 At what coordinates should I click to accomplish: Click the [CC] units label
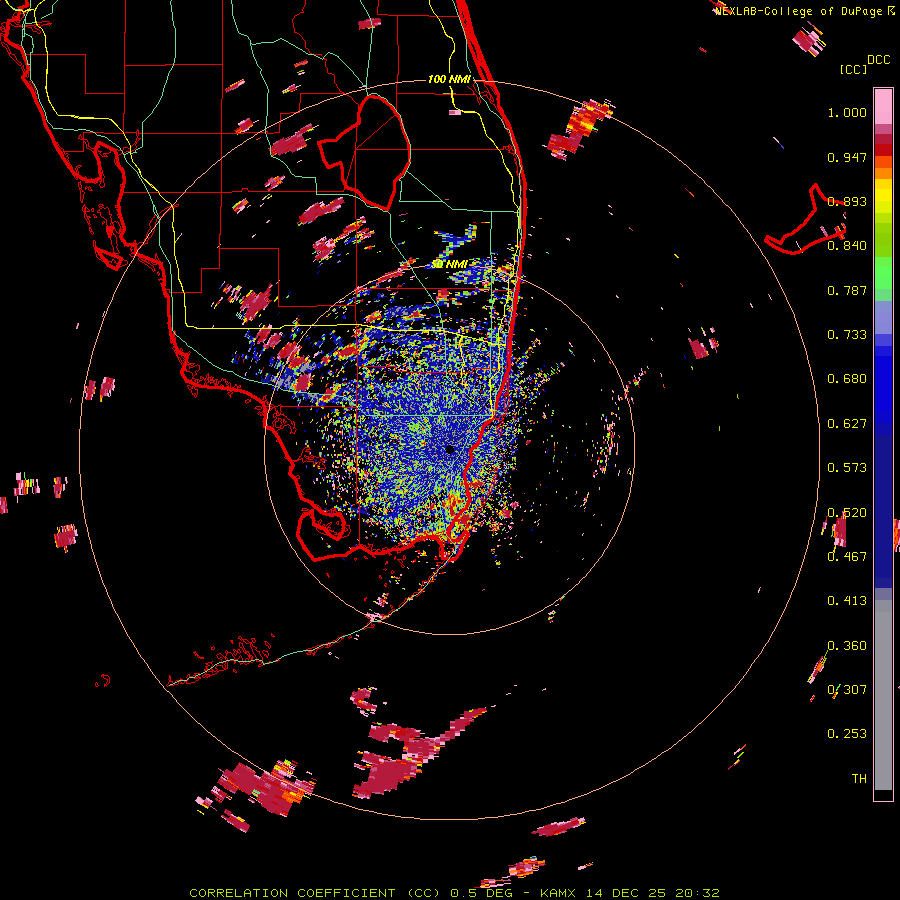coord(853,69)
